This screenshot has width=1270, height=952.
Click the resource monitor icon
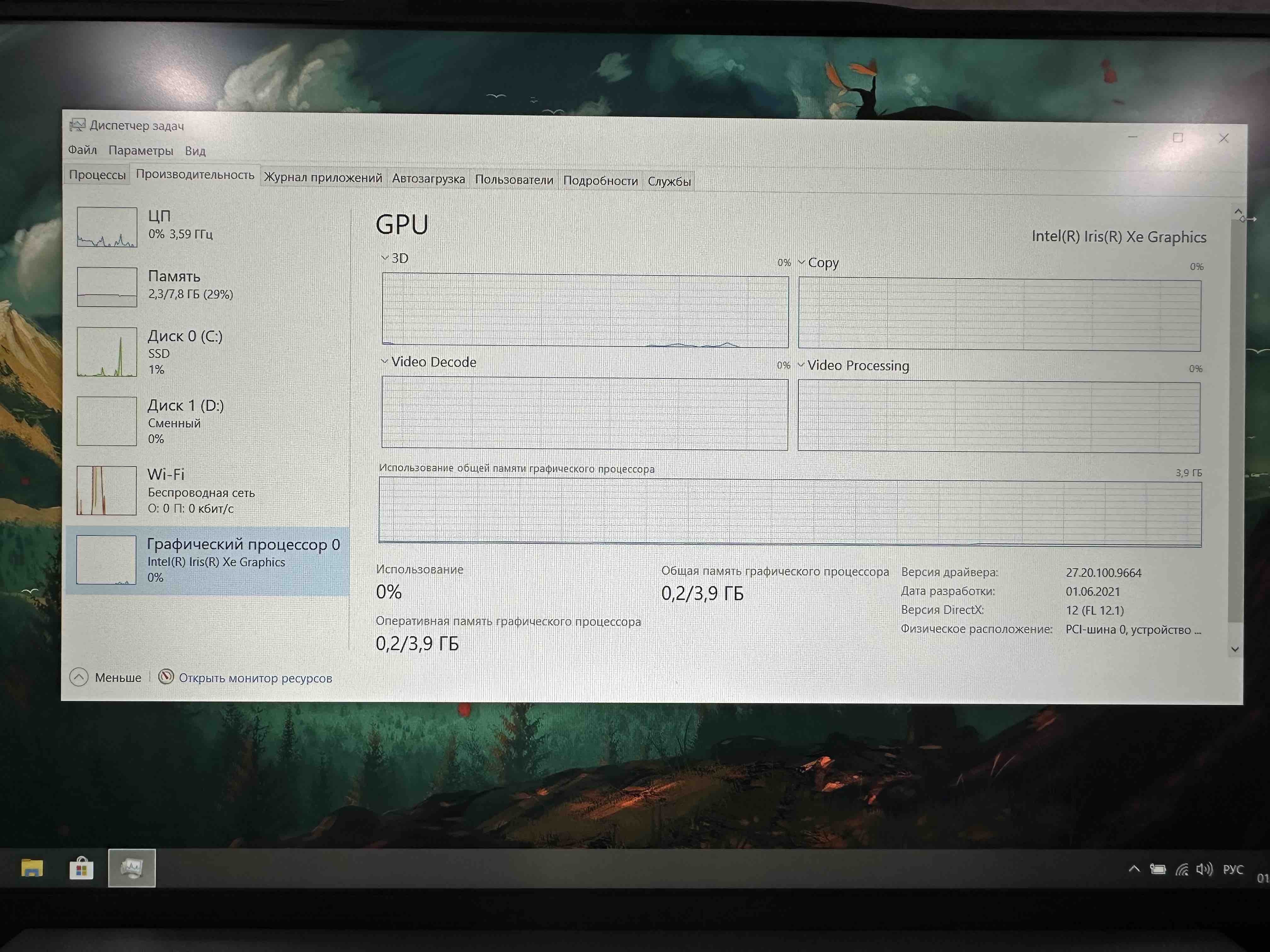point(166,677)
